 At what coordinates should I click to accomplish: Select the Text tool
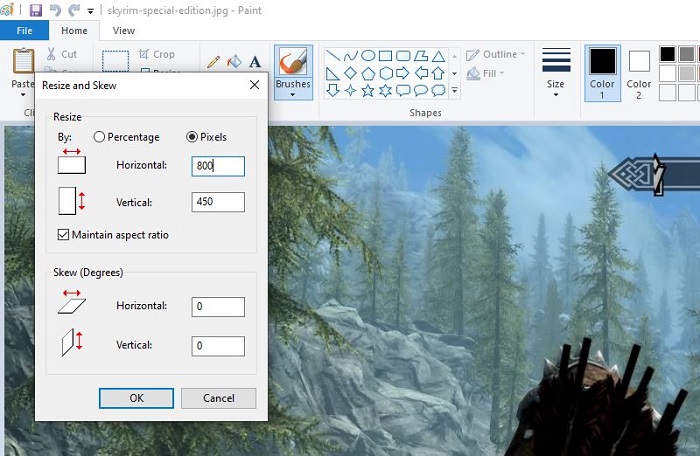[x=255, y=62]
